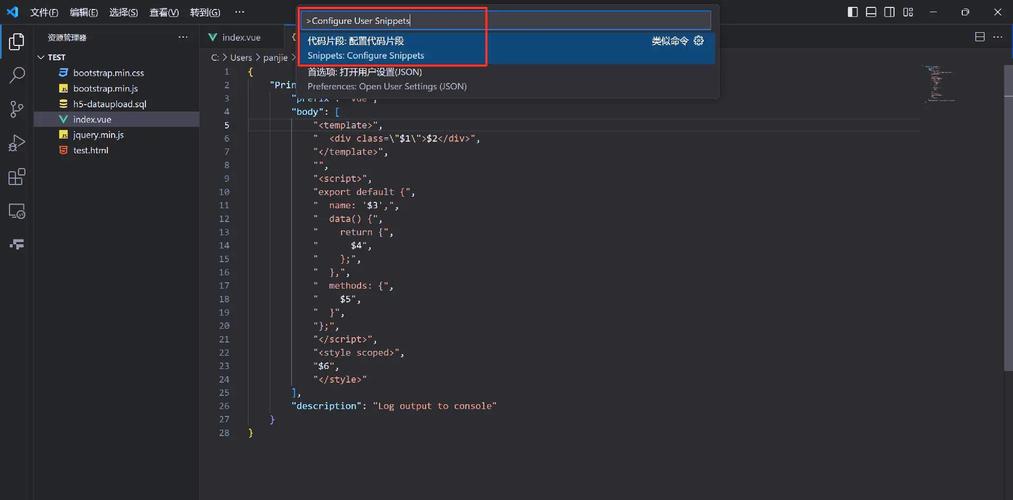Viewport: 1013px width, 500px height.
Task: Focus the command palette input field
Action: pos(506,21)
